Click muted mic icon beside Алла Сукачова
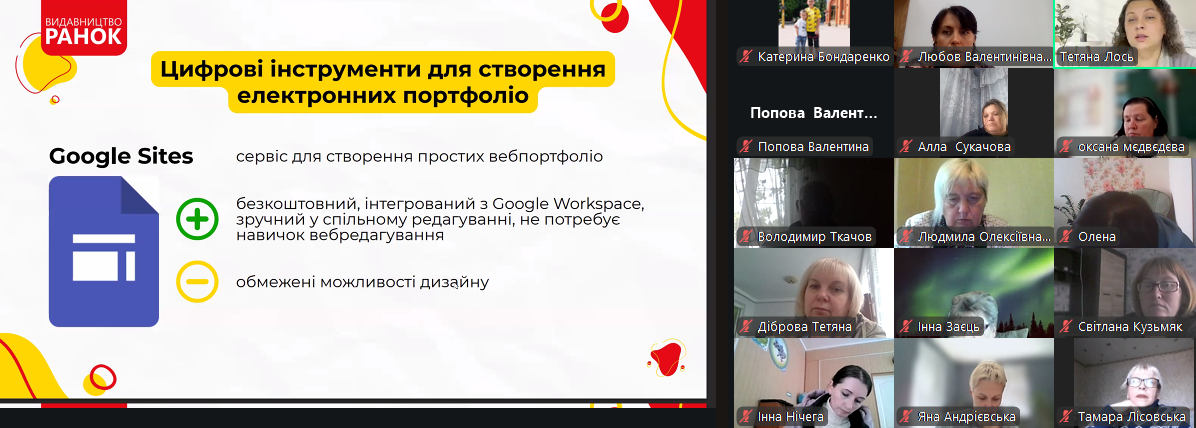The image size is (1196, 428). click(x=905, y=147)
